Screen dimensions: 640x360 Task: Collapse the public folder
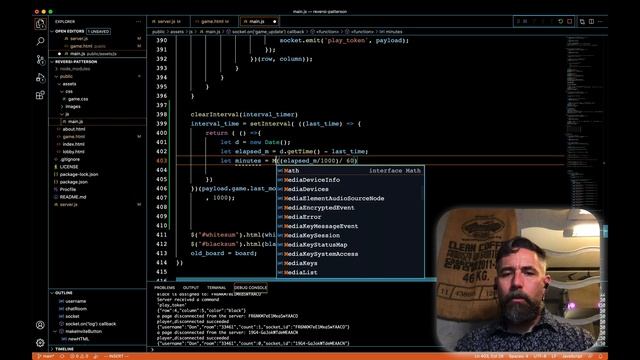coord(66,76)
